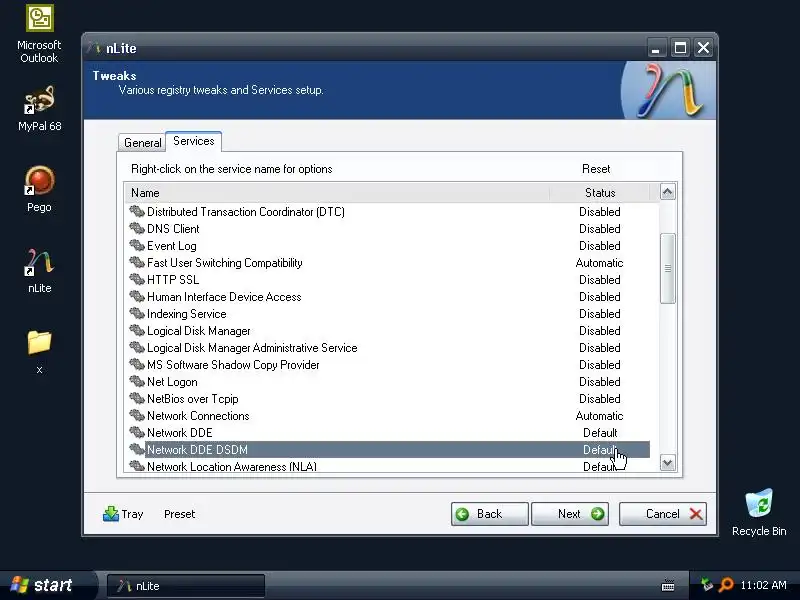Select the Services tab
The width and height of the screenshot is (800, 600).
tap(193, 141)
